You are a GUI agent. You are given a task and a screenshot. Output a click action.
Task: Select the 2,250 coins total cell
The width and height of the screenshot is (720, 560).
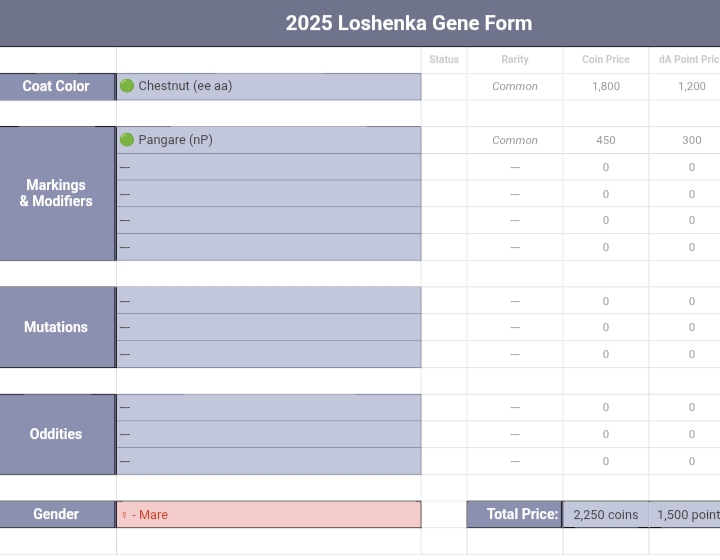605,515
